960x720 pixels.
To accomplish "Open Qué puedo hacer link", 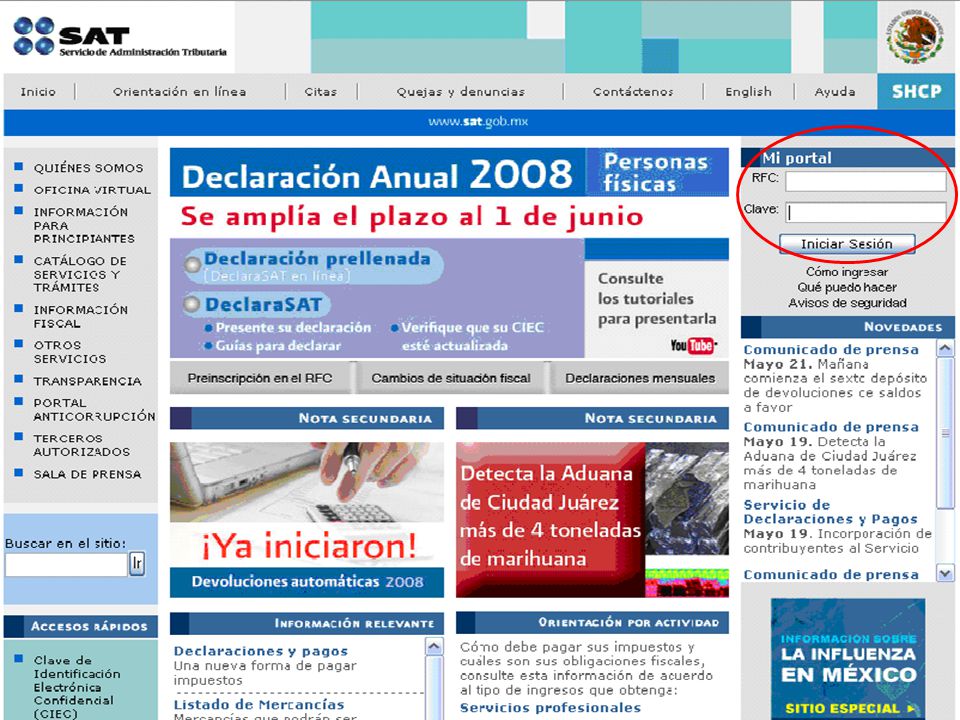I will pos(847,287).
